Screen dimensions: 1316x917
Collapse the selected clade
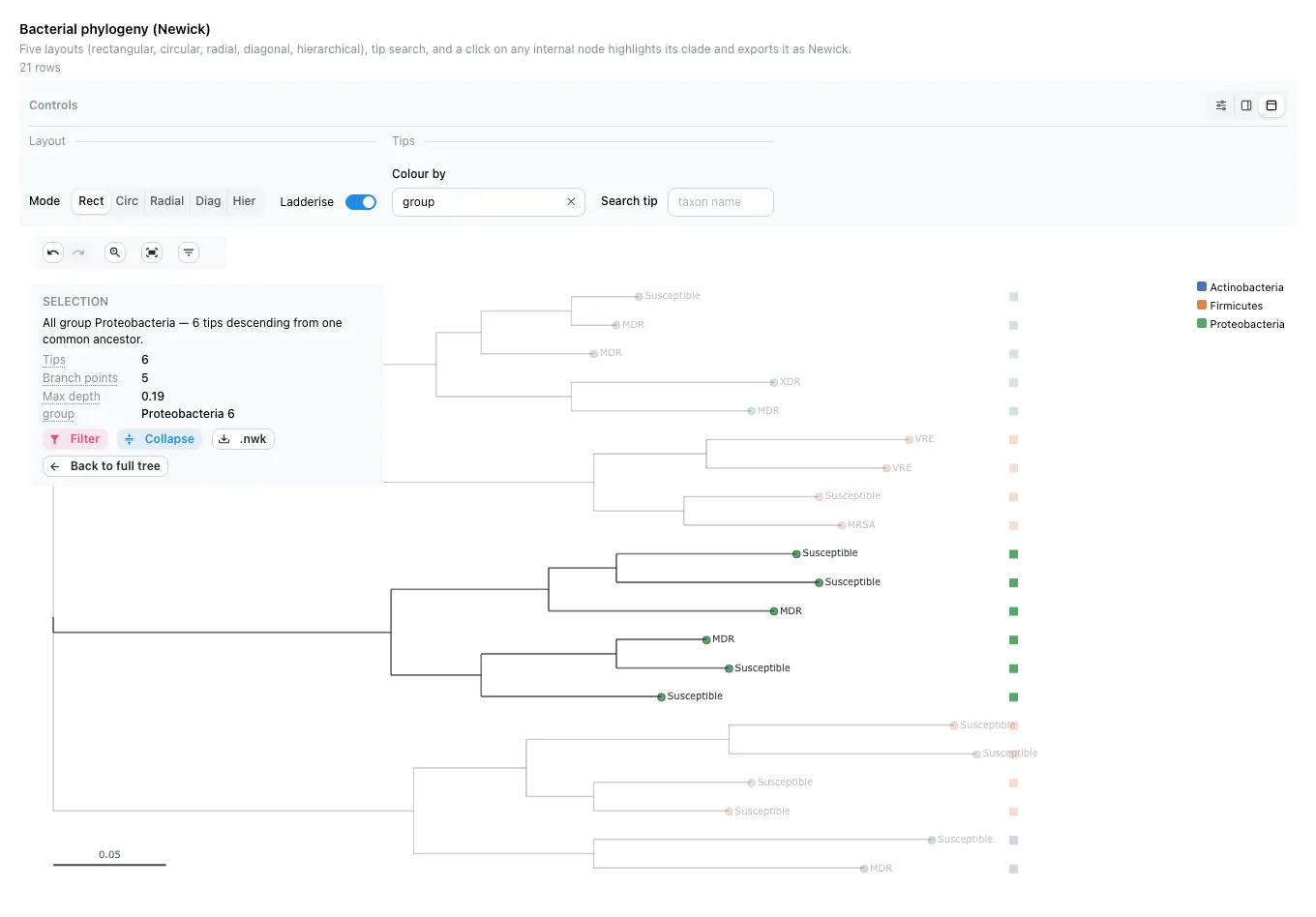[x=160, y=439]
